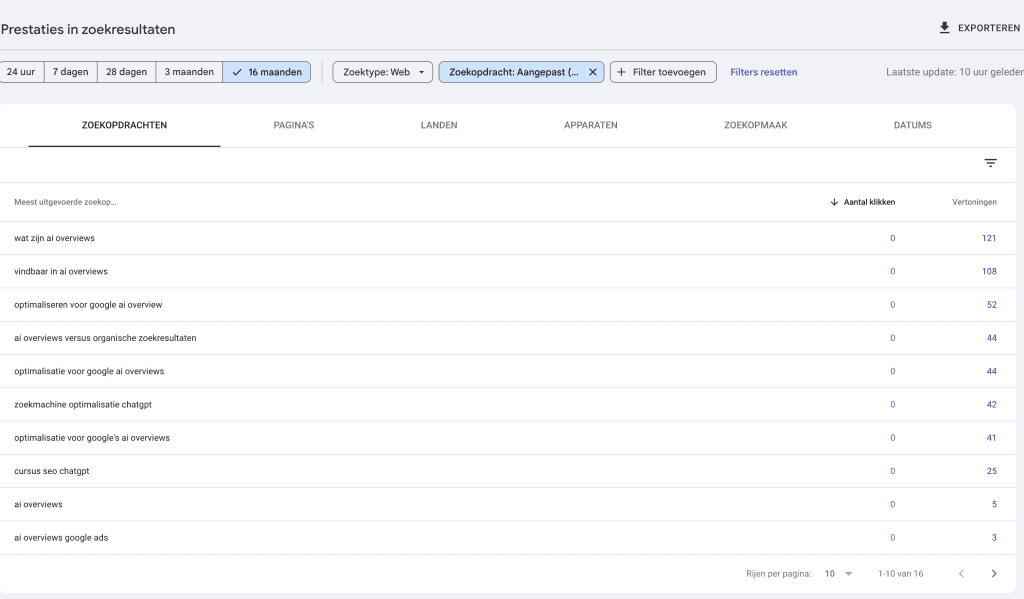Click query 'optimalisatie voor google's ai overviews'
Screen dimensions: 1024x599
pos(91,438)
